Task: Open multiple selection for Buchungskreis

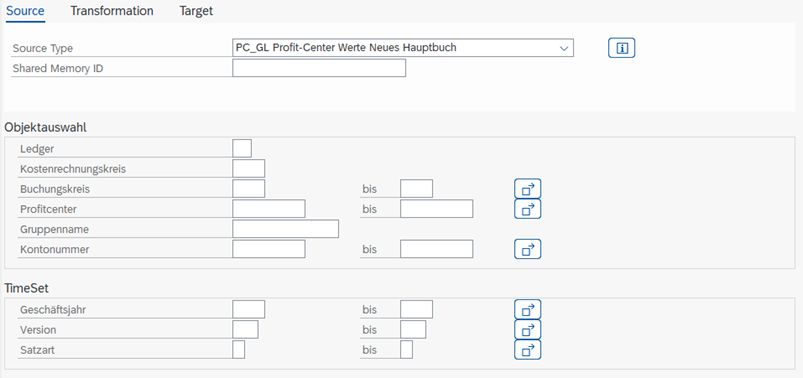Action: click(527, 189)
